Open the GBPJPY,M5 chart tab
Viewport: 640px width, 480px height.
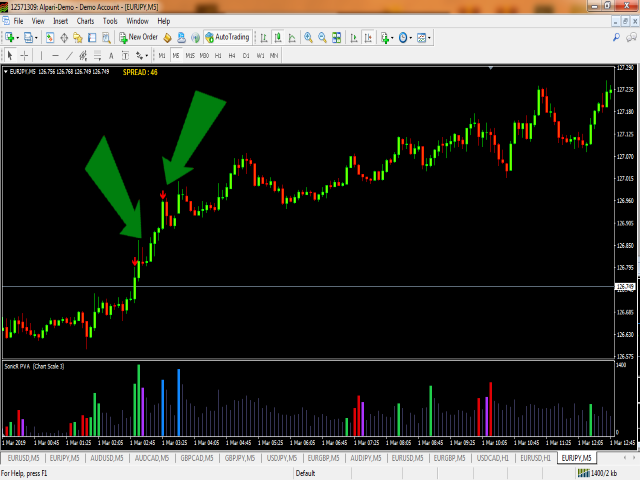click(240, 458)
